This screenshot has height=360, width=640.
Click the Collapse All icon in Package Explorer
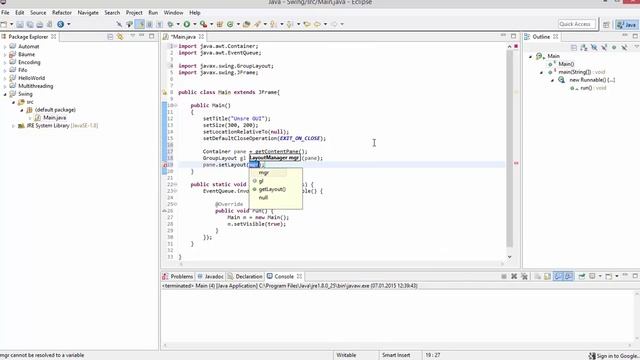tap(110, 37)
